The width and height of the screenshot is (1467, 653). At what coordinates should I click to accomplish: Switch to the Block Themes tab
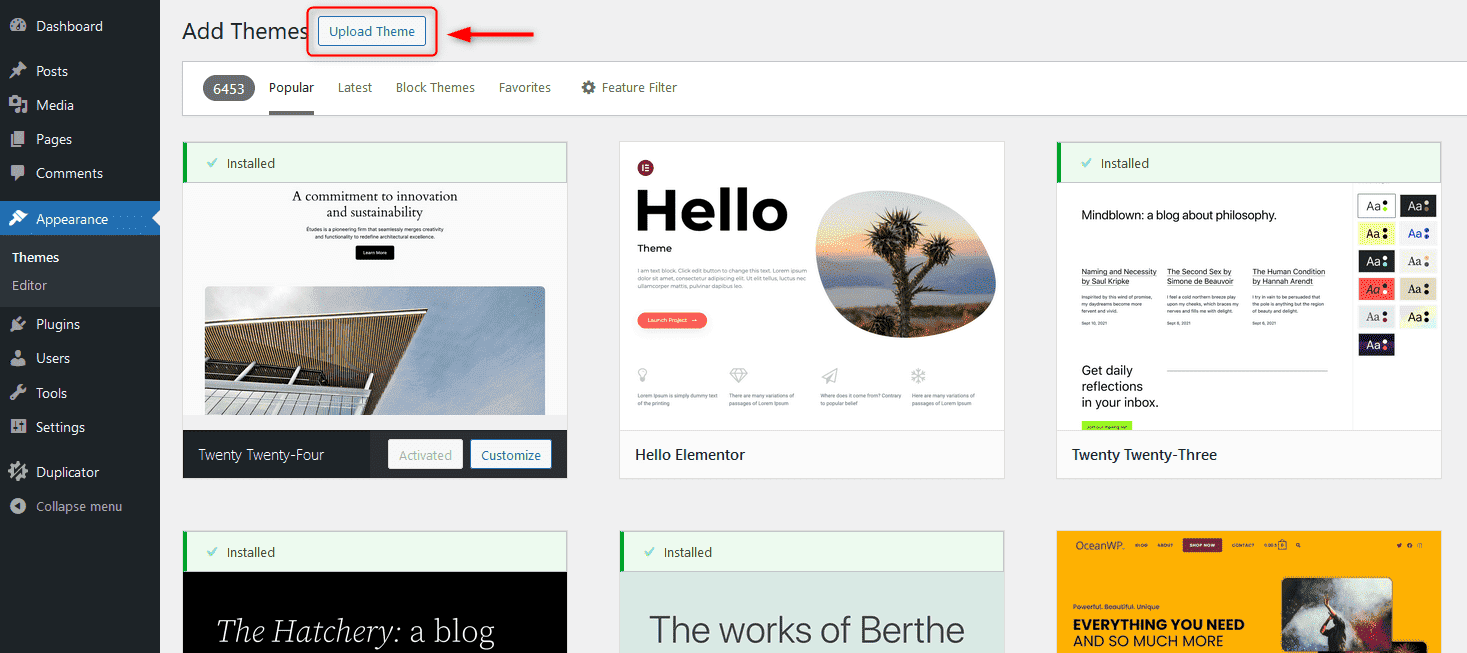(435, 88)
